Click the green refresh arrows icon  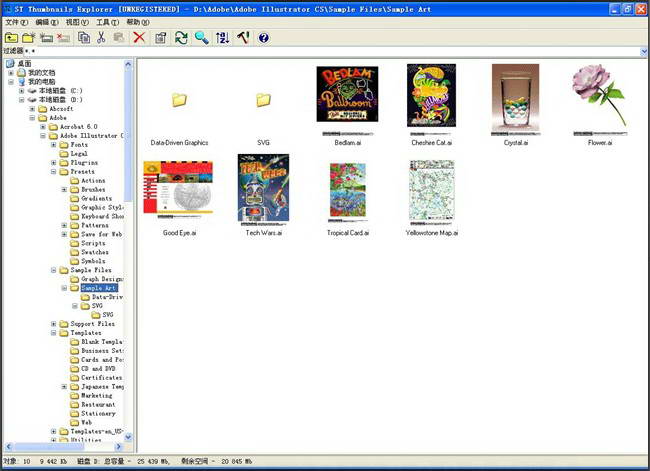(x=181, y=37)
